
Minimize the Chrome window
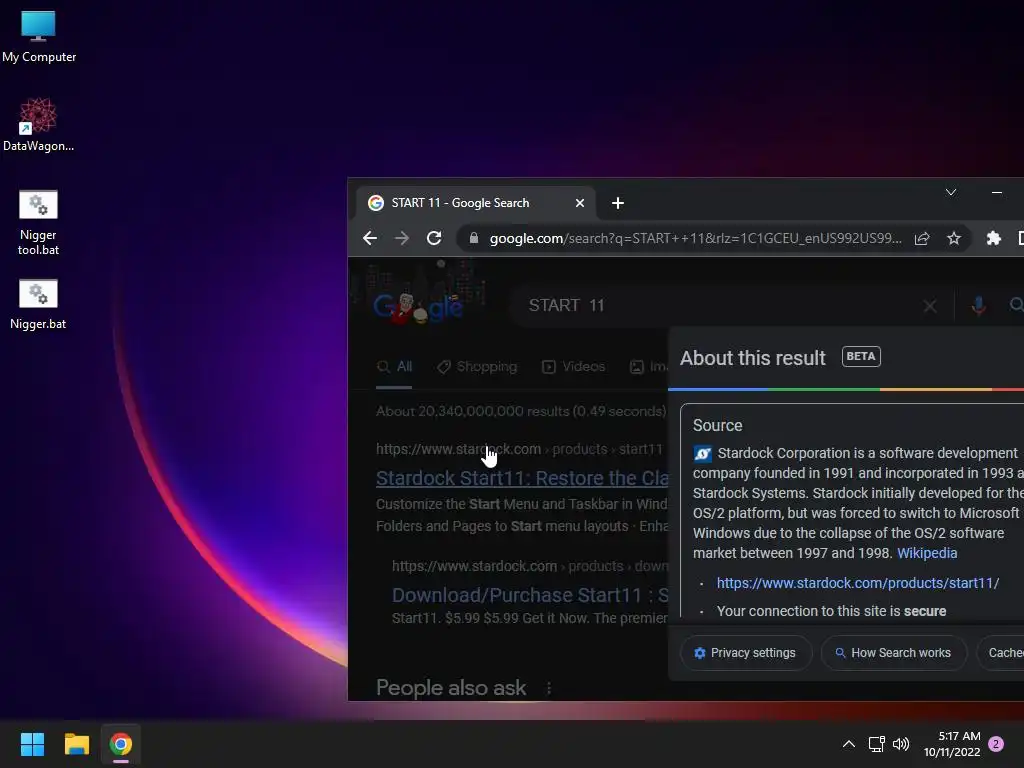point(997,192)
